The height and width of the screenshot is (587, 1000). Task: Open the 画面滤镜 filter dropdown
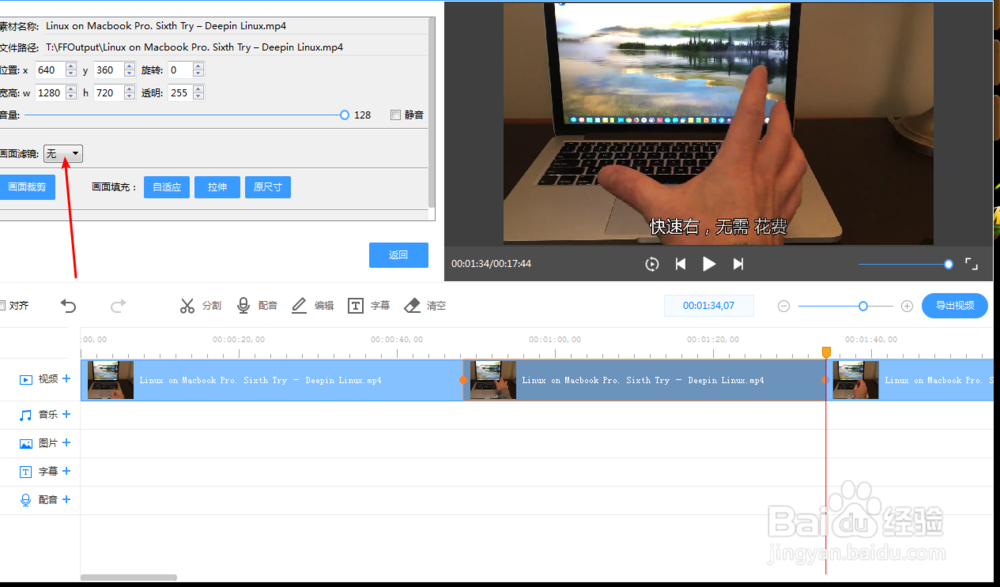[62, 154]
